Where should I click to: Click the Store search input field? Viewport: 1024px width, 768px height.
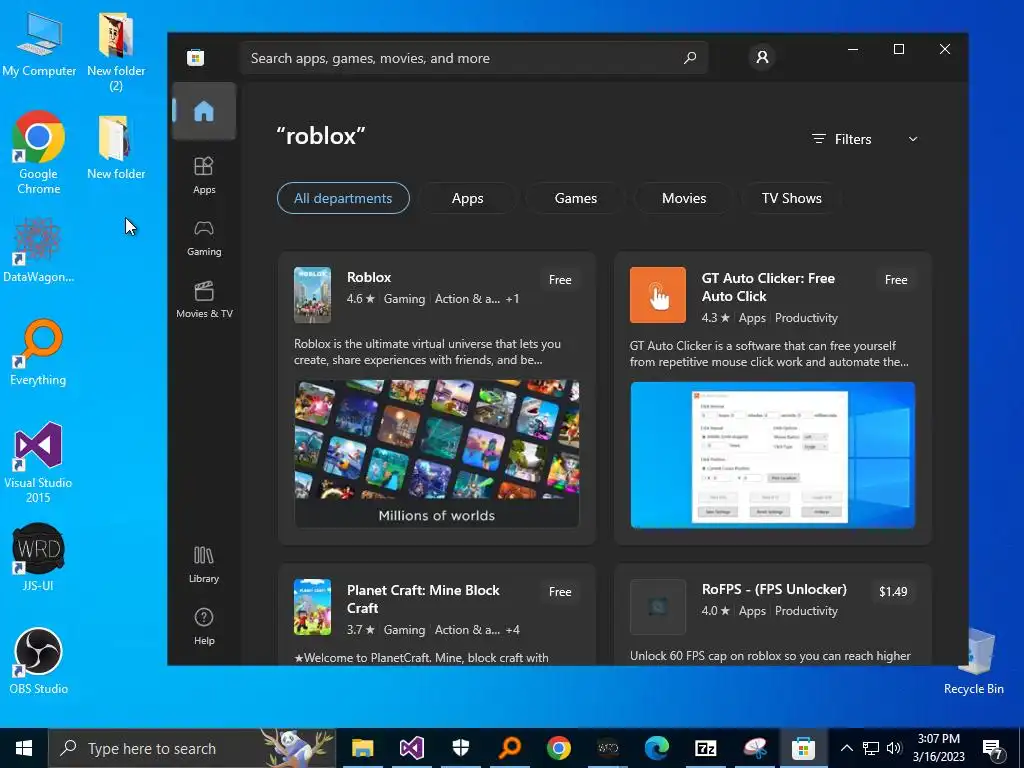click(473, 58)
